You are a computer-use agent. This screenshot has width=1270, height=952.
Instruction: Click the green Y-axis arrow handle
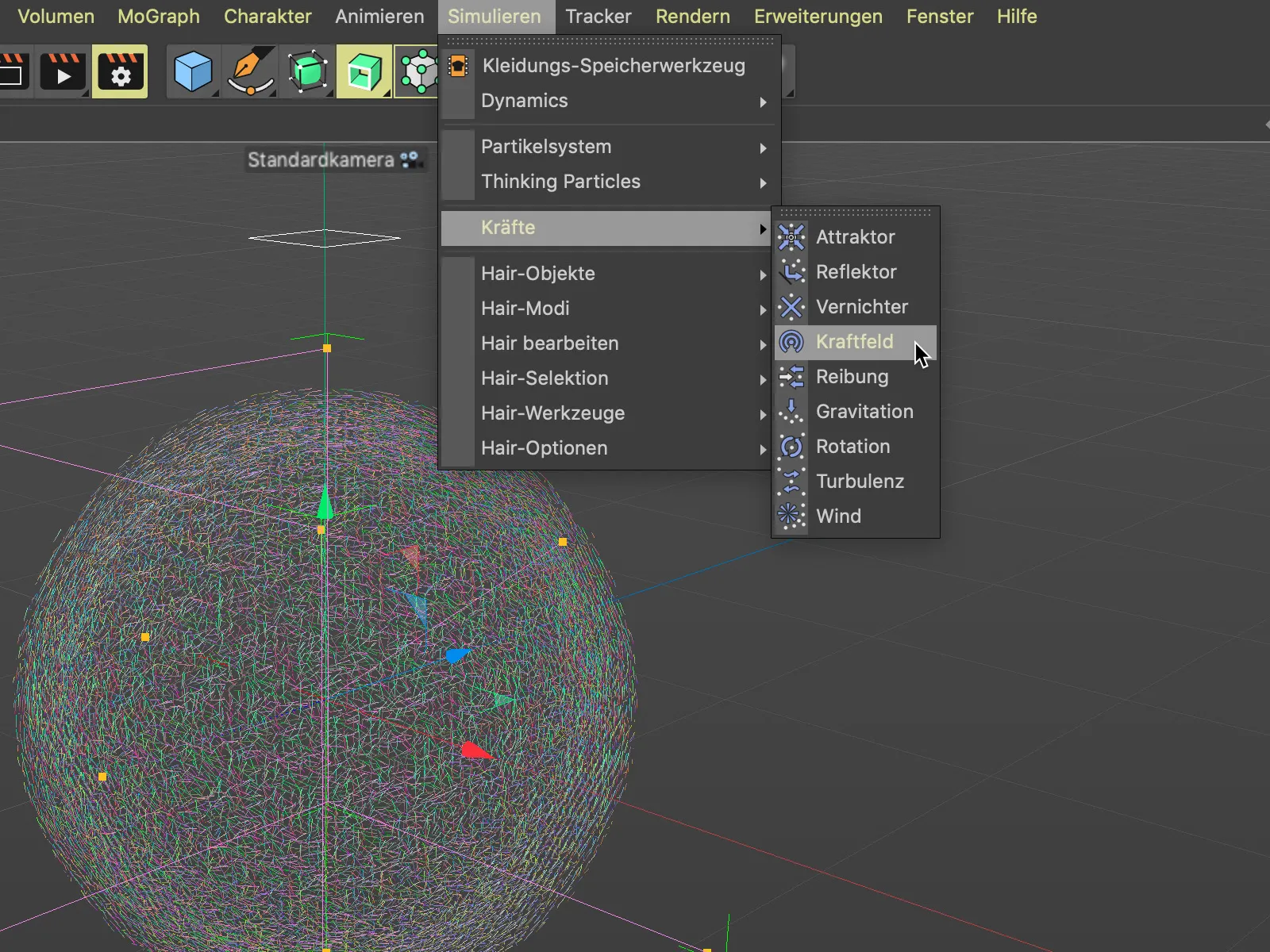325,504
